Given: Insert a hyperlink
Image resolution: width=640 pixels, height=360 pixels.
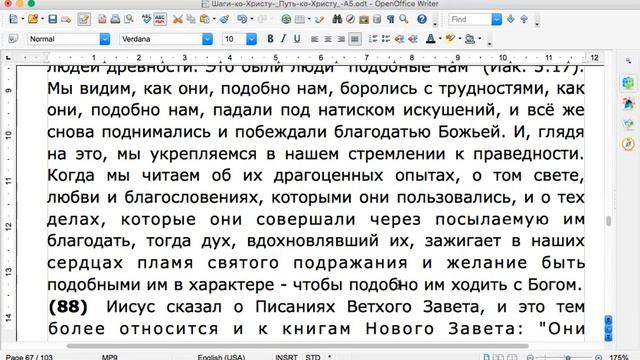Looking at the screenshot, I should click(x=286, y=19).
